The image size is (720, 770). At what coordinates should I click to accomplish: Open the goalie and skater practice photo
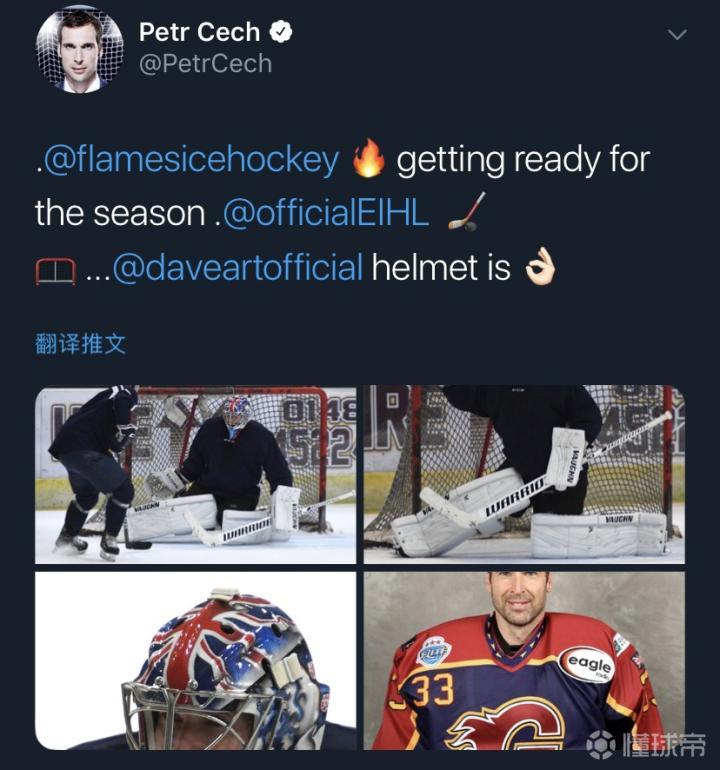195,474
